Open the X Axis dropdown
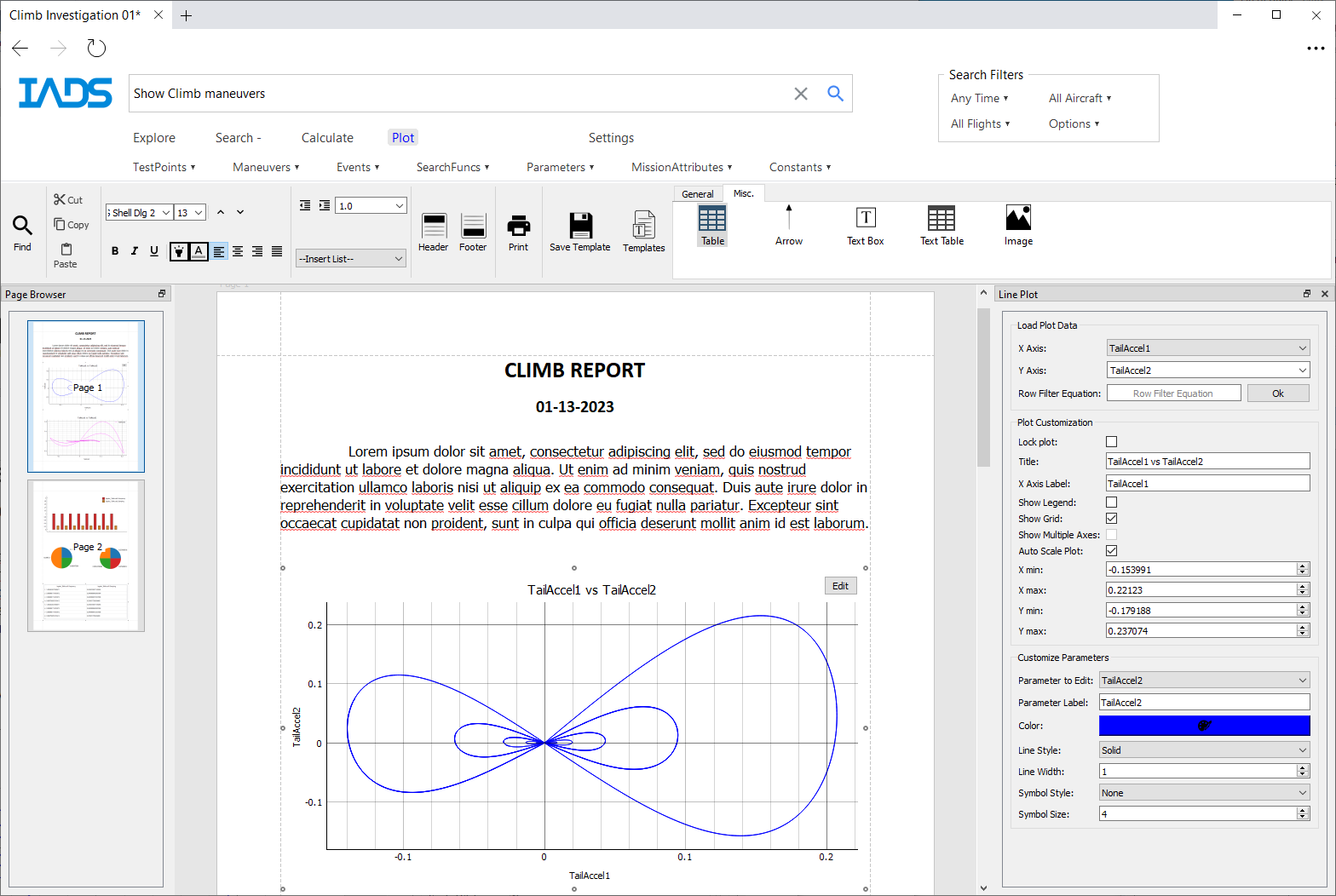The image size is (1336, 896). pyautogui.click(x=1208, y=347)
